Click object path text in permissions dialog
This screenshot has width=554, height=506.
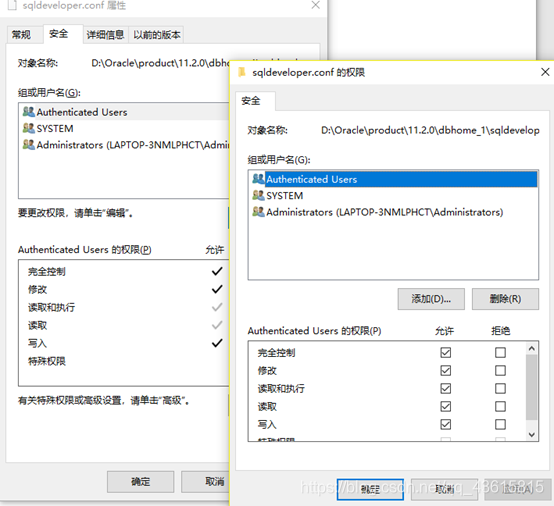pos(430,130)
